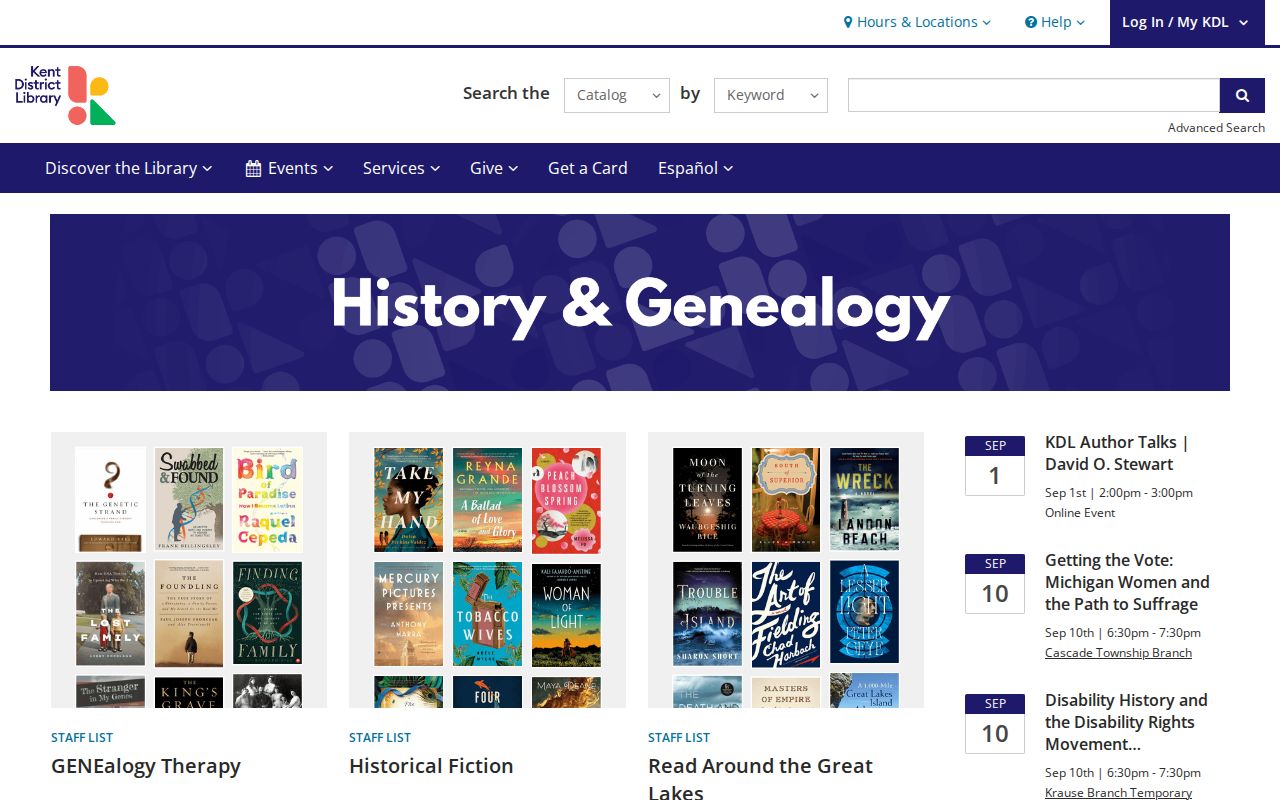This screenshot has height=800, width=1280.
Task: Open Getting the Vote suffrage event
Action: click(x=1127, y=582)
